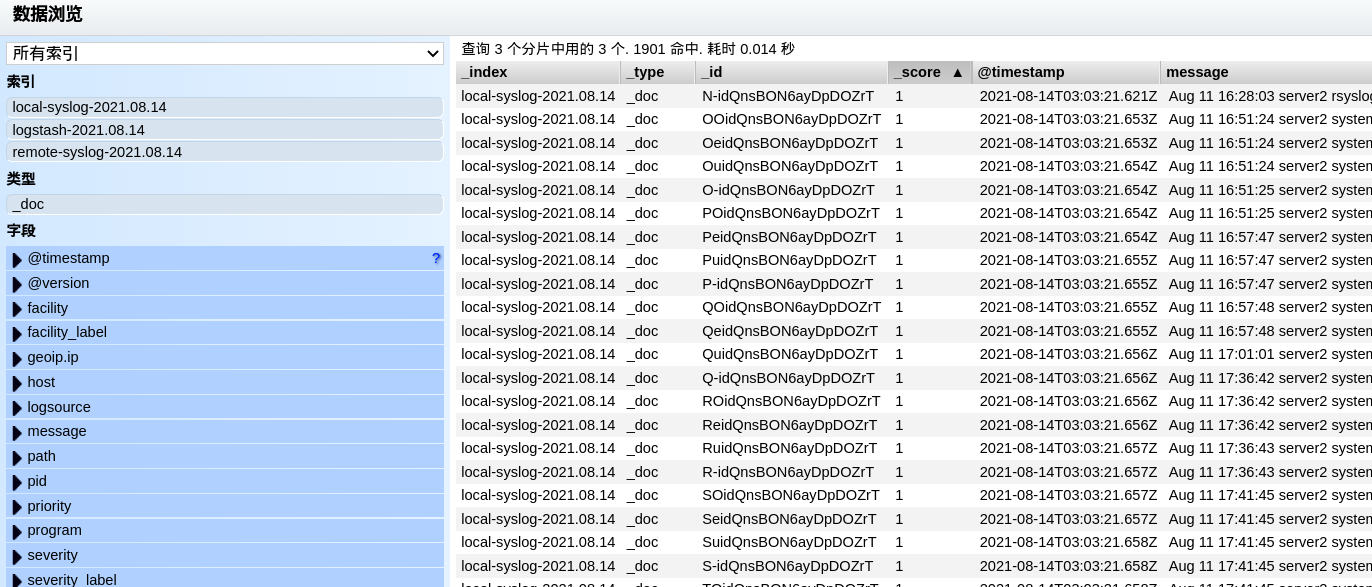Select row with id O-idQnsBON6ayDpDOZrT

(914, 190)
